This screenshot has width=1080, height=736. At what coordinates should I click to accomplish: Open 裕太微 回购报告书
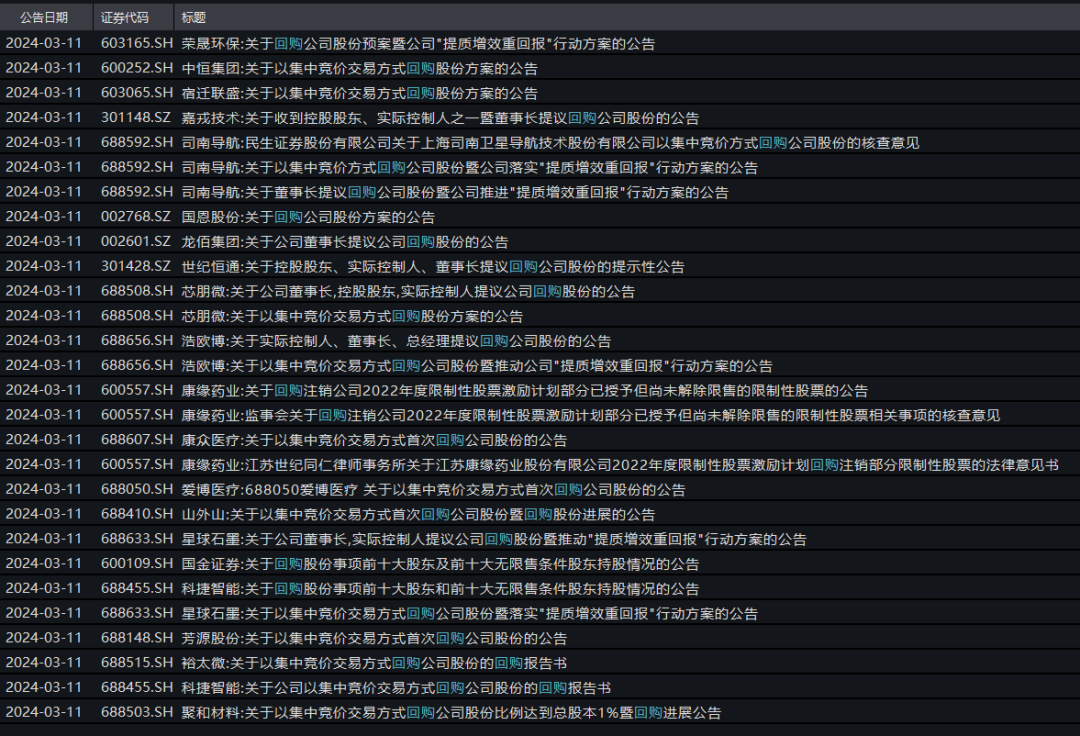[x=374, y=663]
